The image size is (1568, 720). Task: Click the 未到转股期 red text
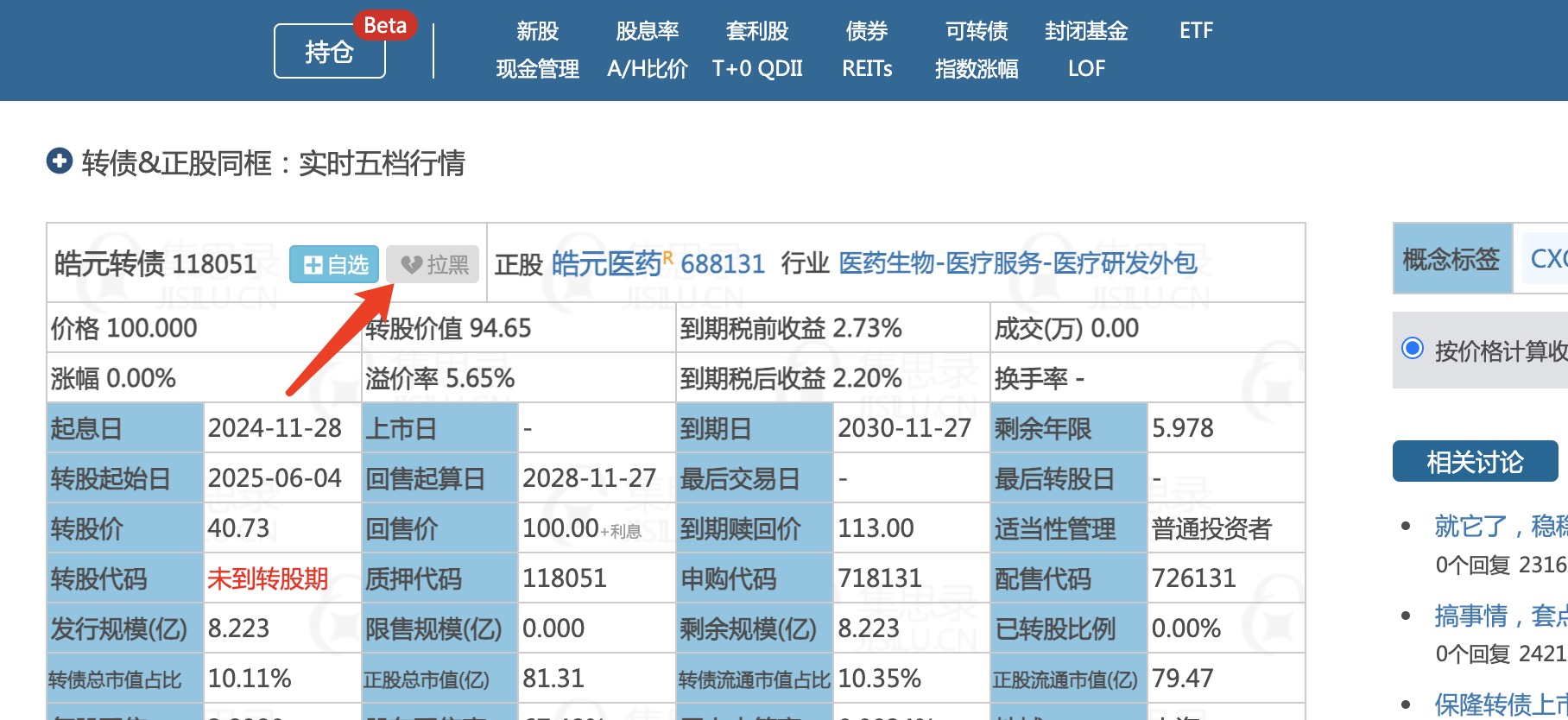coord(268,578)
